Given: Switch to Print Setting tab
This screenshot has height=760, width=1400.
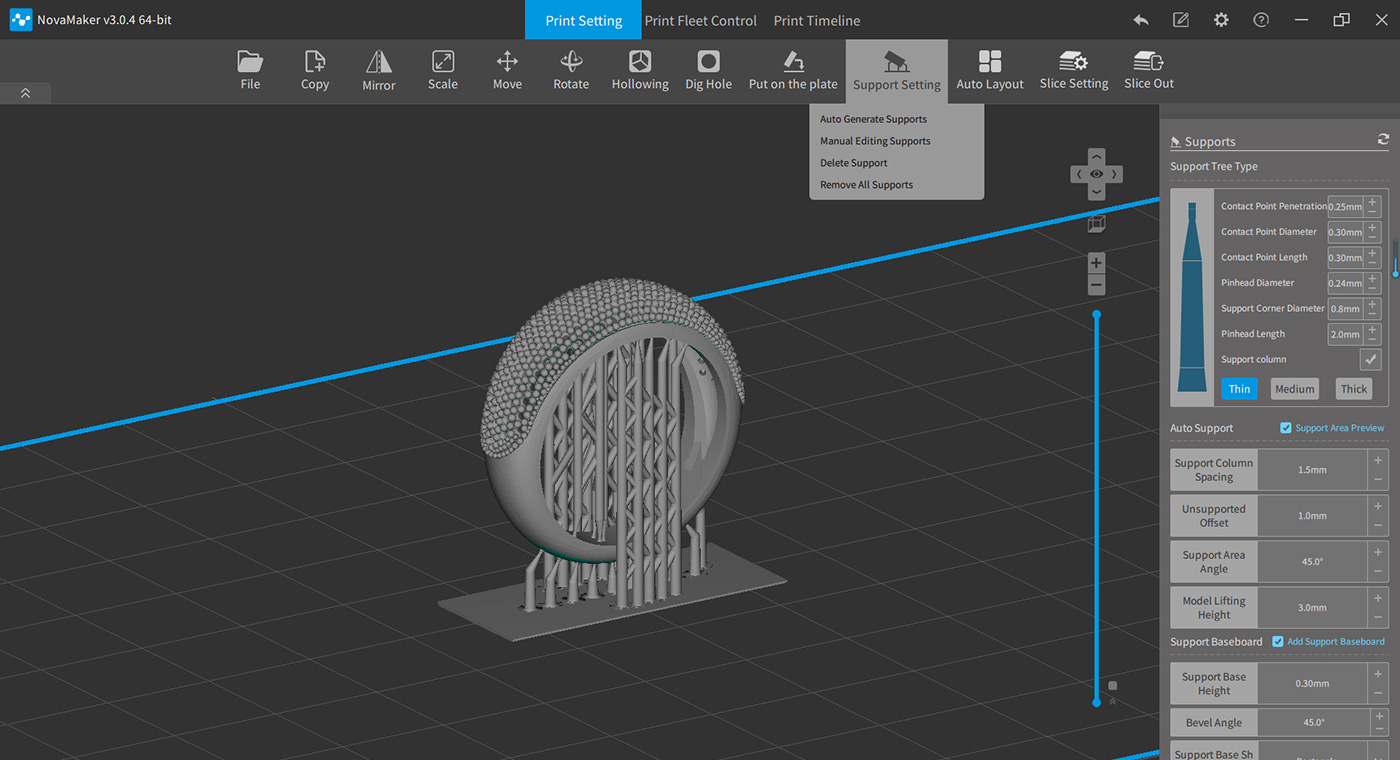Looking at the screenshot, I should pos(584,20).
